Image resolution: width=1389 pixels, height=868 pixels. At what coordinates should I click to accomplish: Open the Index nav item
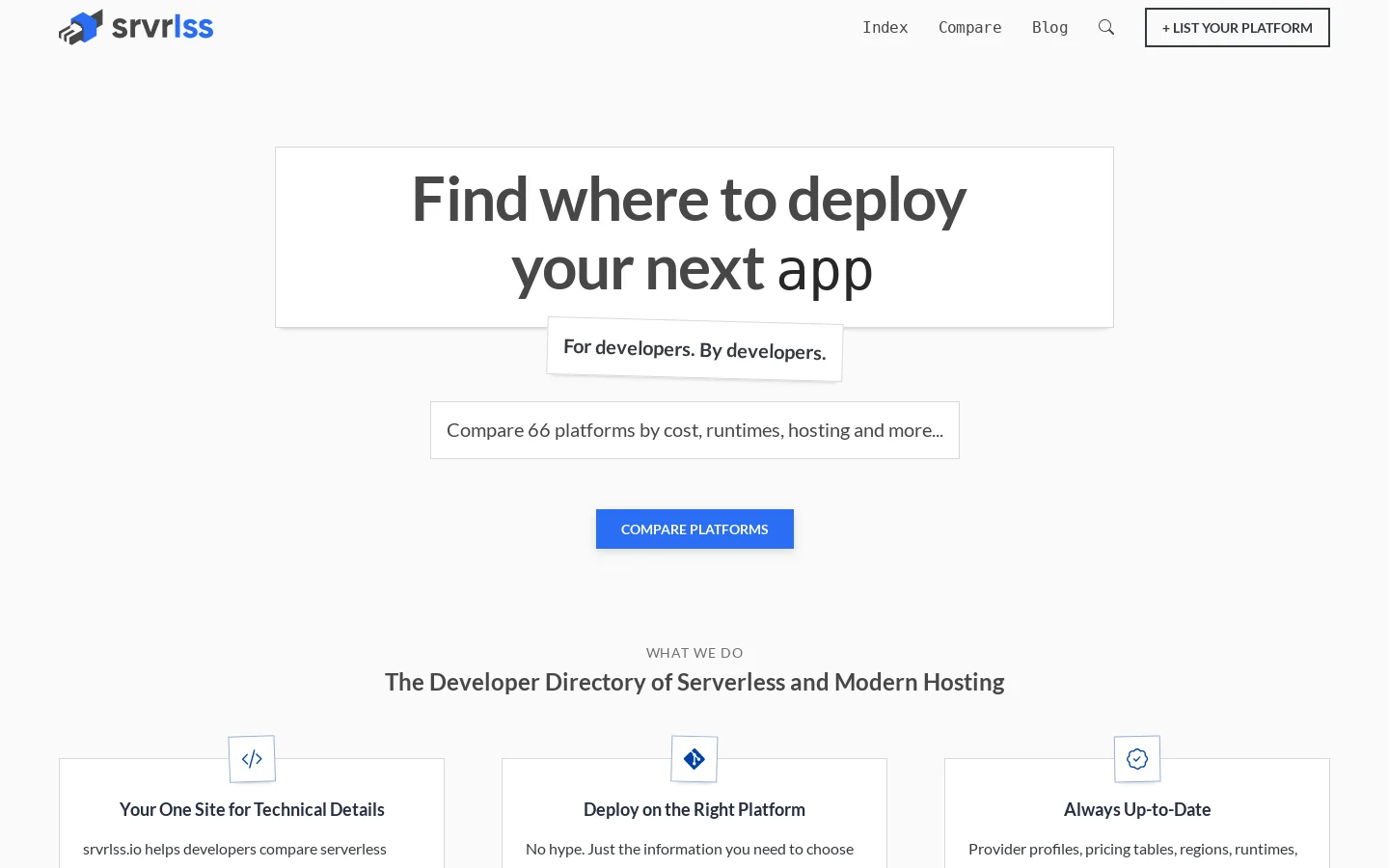885,27
